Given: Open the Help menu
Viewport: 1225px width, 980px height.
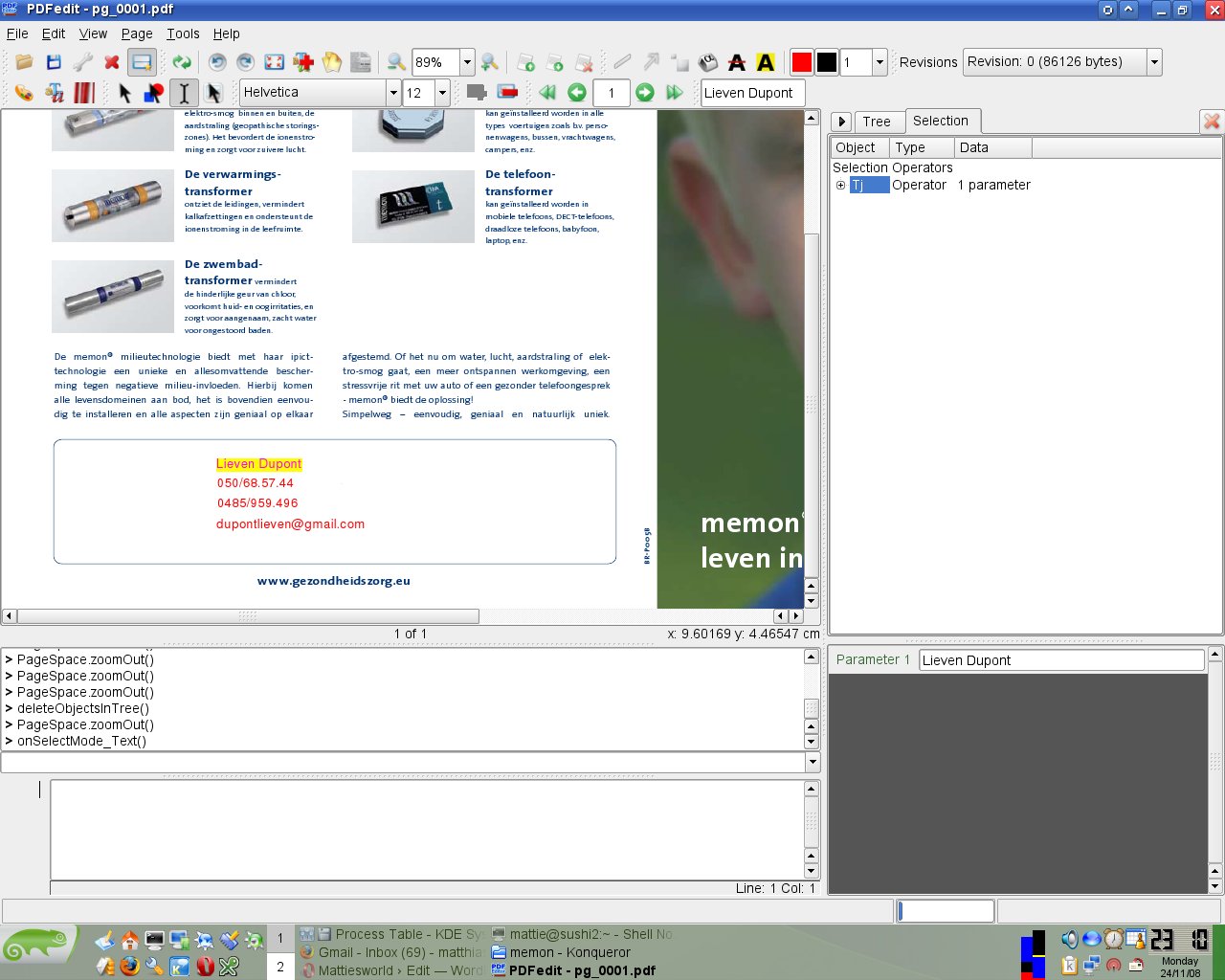Looking at the screenshot, I should 226,33.
